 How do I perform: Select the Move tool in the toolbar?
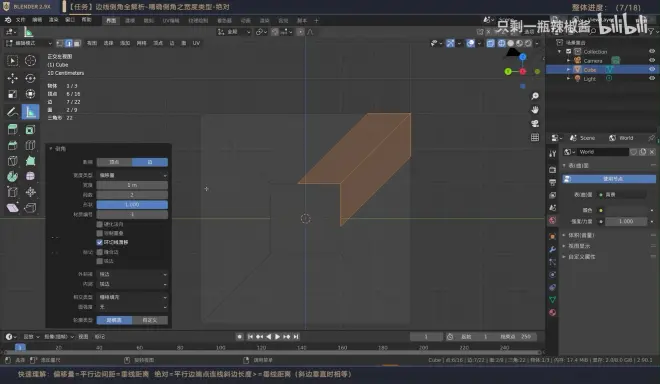13,78
